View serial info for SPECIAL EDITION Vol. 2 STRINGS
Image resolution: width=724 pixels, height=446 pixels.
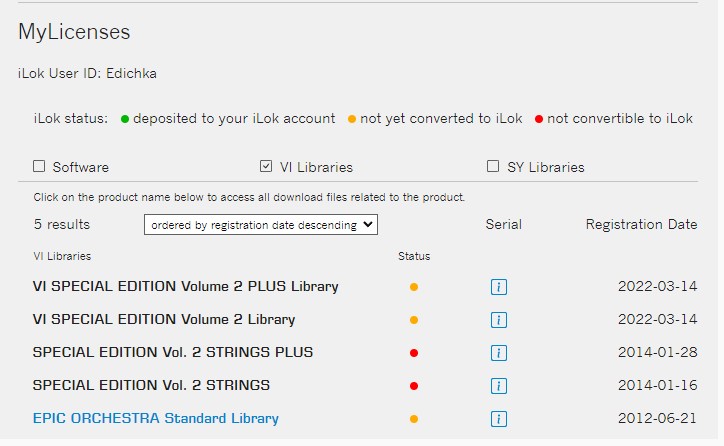499,386
